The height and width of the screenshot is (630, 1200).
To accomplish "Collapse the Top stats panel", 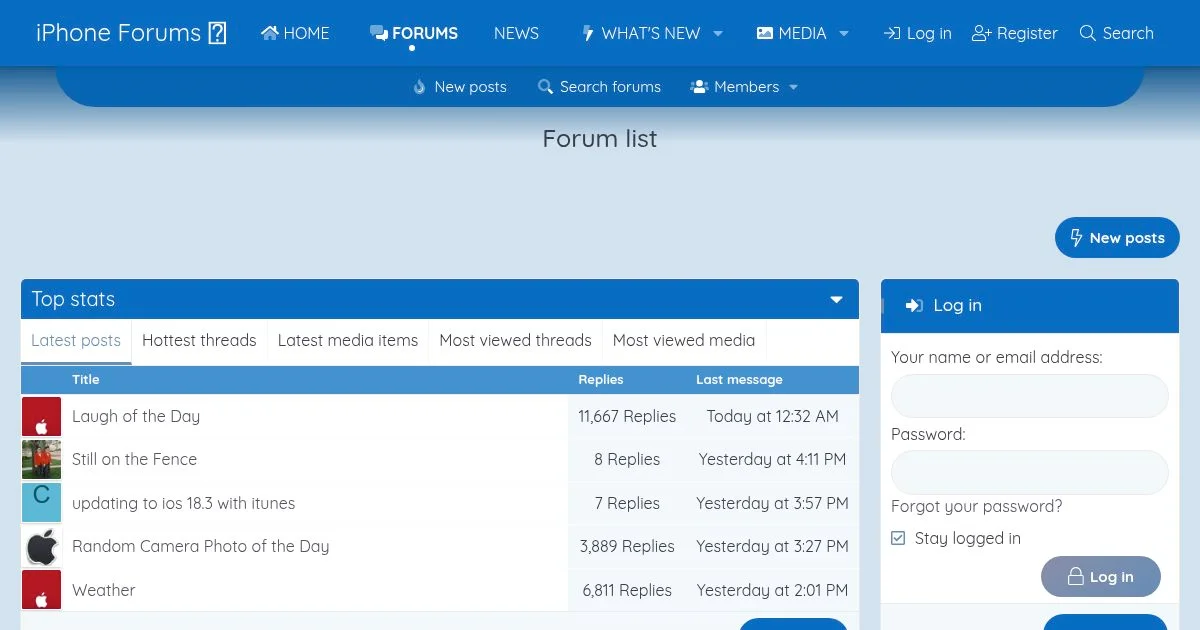I will click(836, 299).
